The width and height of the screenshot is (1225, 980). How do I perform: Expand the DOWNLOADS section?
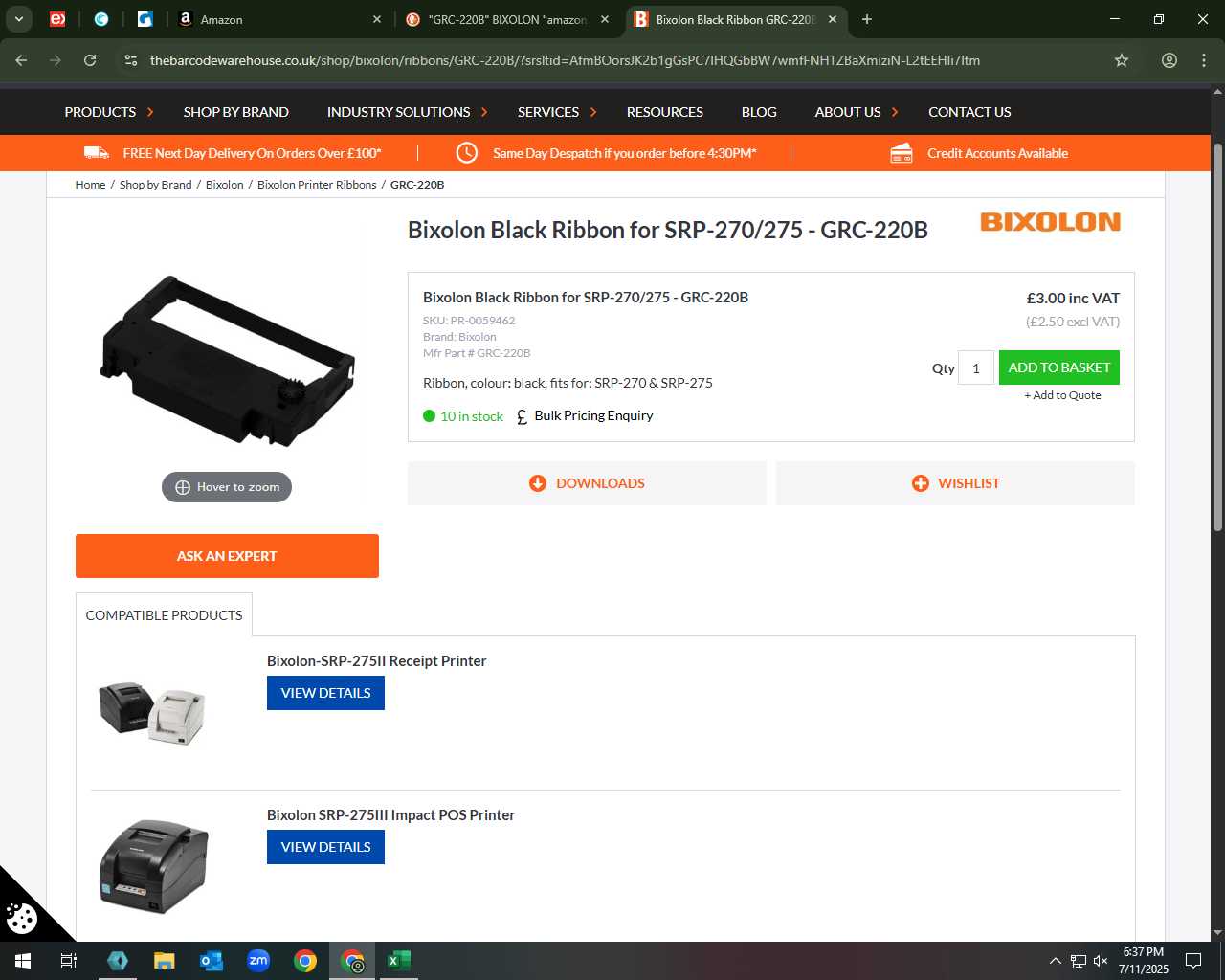[x=587, y=483]
